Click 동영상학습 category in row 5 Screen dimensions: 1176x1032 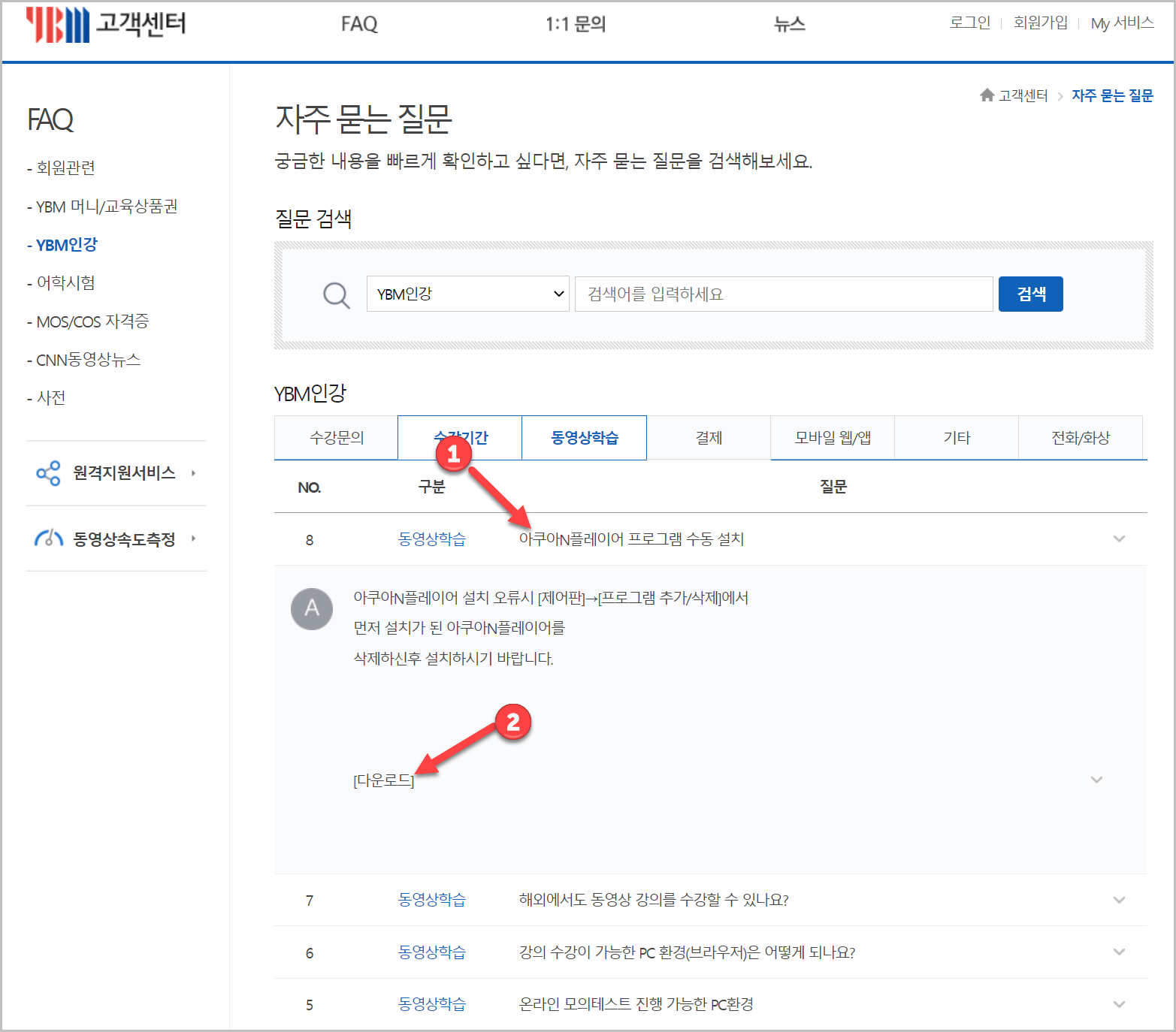click(432, 1004)
